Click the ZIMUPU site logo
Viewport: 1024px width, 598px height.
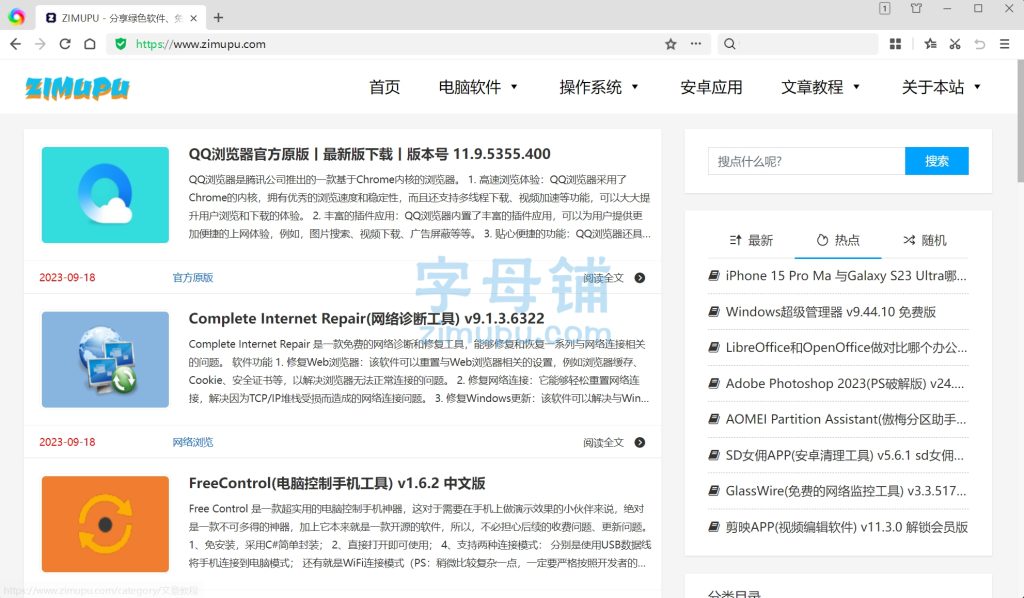pyautogui.click(x=77, y=87)
